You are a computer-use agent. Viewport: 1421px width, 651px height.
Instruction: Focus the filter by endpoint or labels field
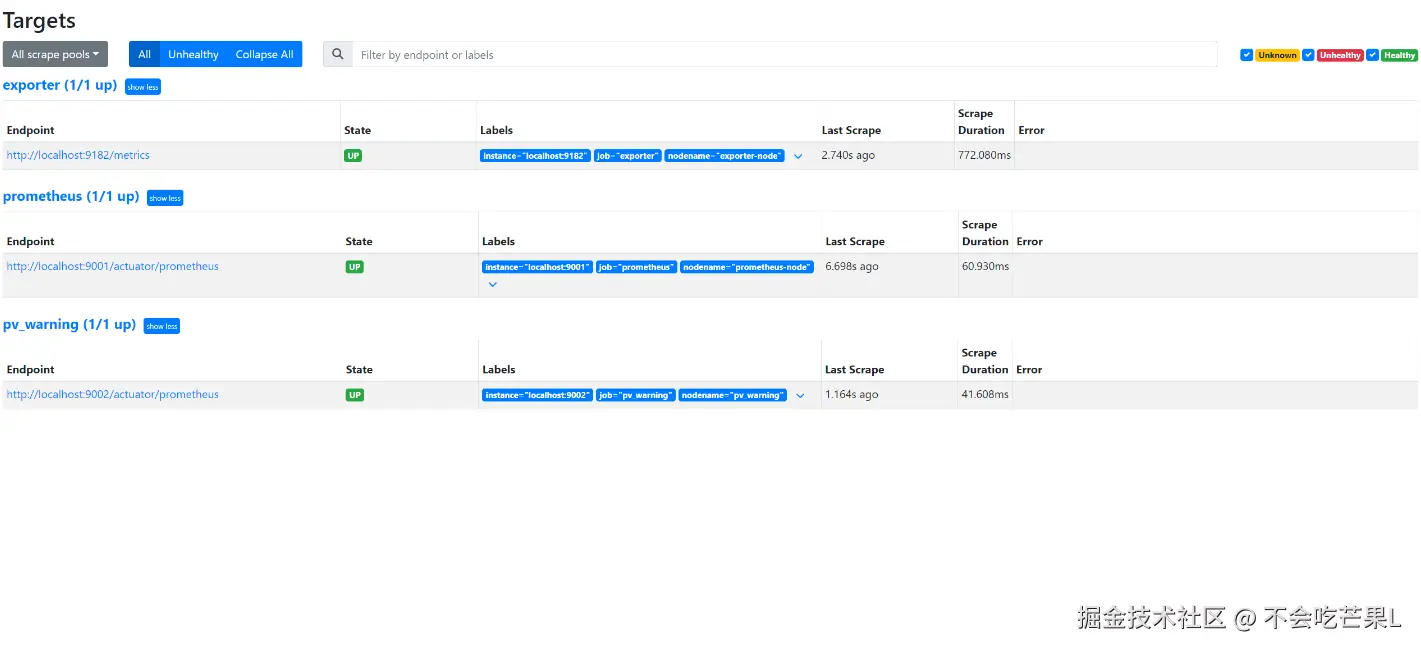click(784, 54)
